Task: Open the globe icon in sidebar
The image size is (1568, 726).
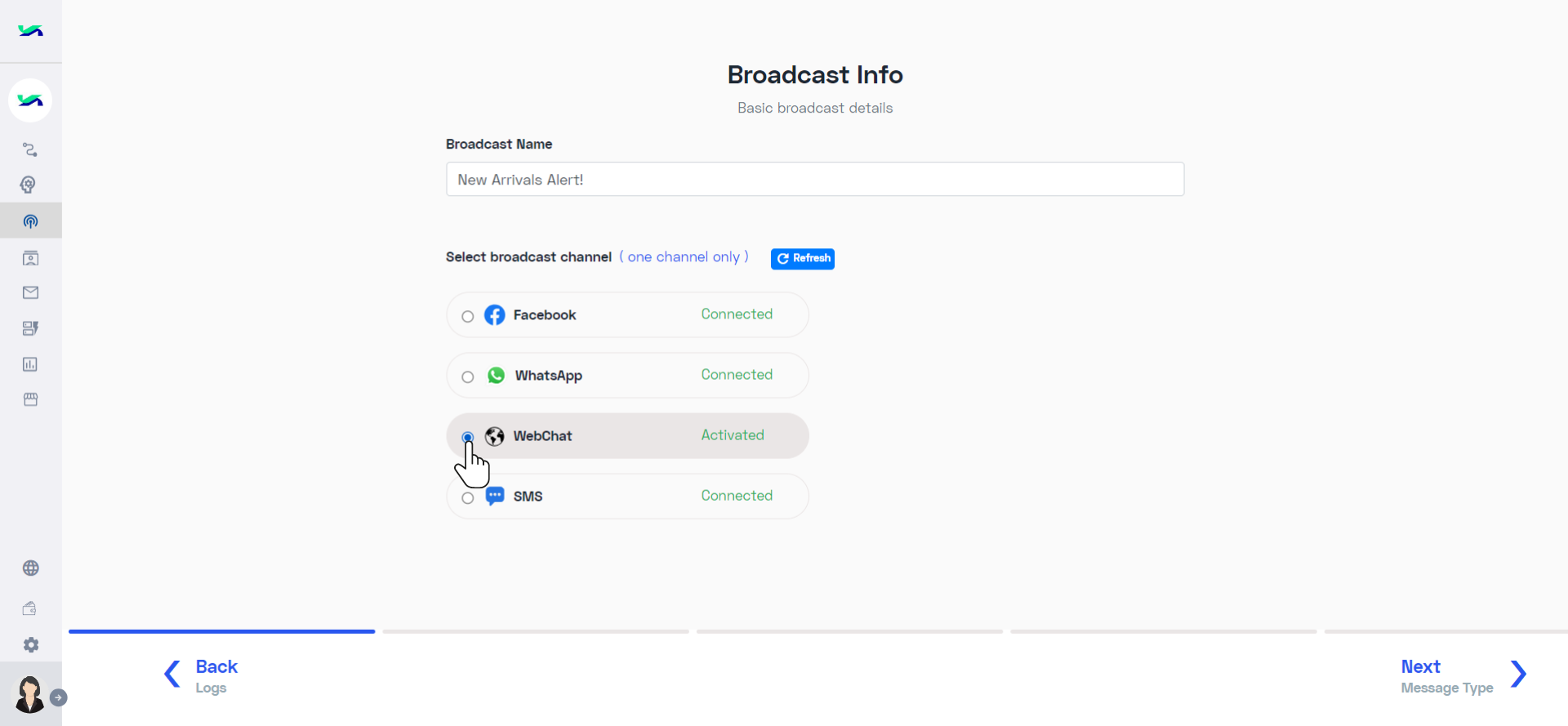Action: [x=31, y=568]
